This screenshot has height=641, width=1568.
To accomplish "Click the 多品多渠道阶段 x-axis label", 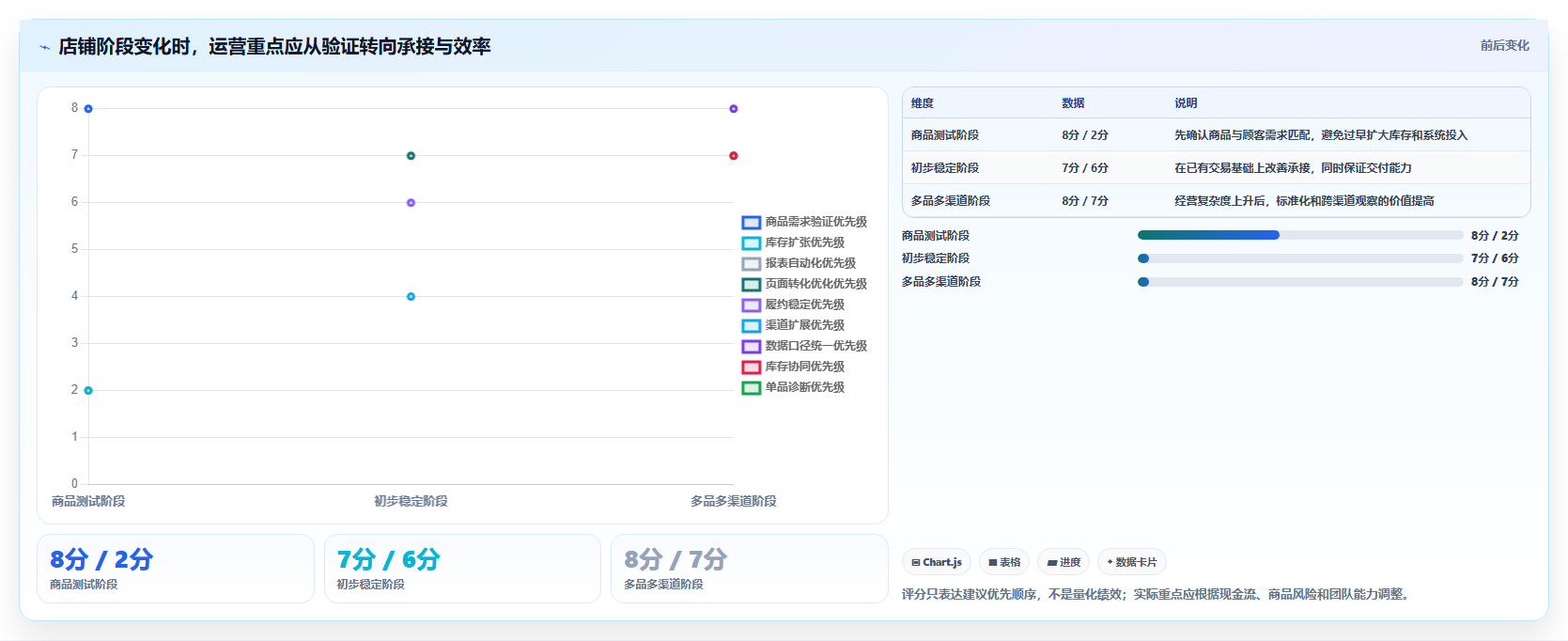I will pos(734,501).
